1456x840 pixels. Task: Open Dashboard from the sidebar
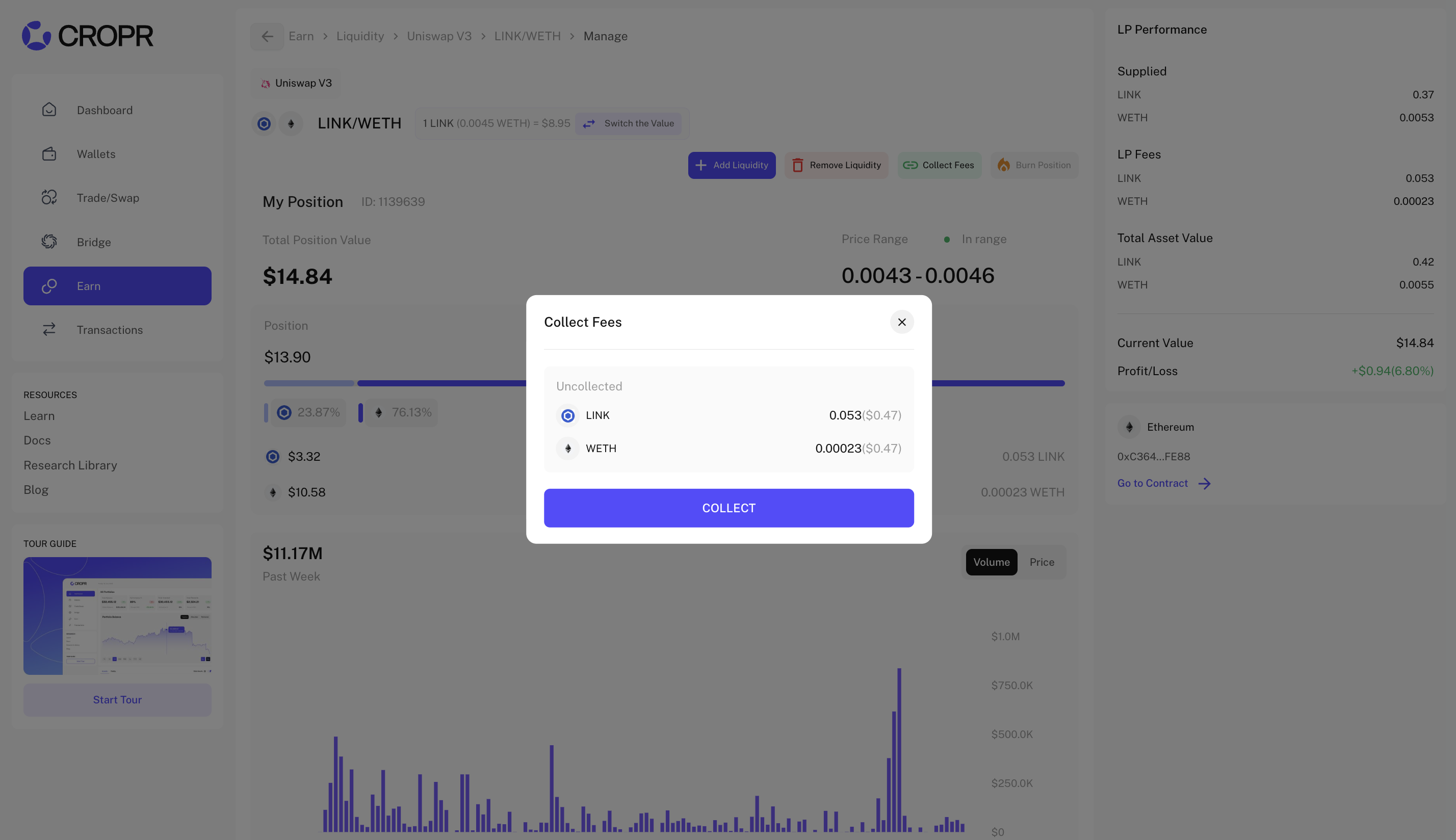pyautogui.click(x=117, y=110)
